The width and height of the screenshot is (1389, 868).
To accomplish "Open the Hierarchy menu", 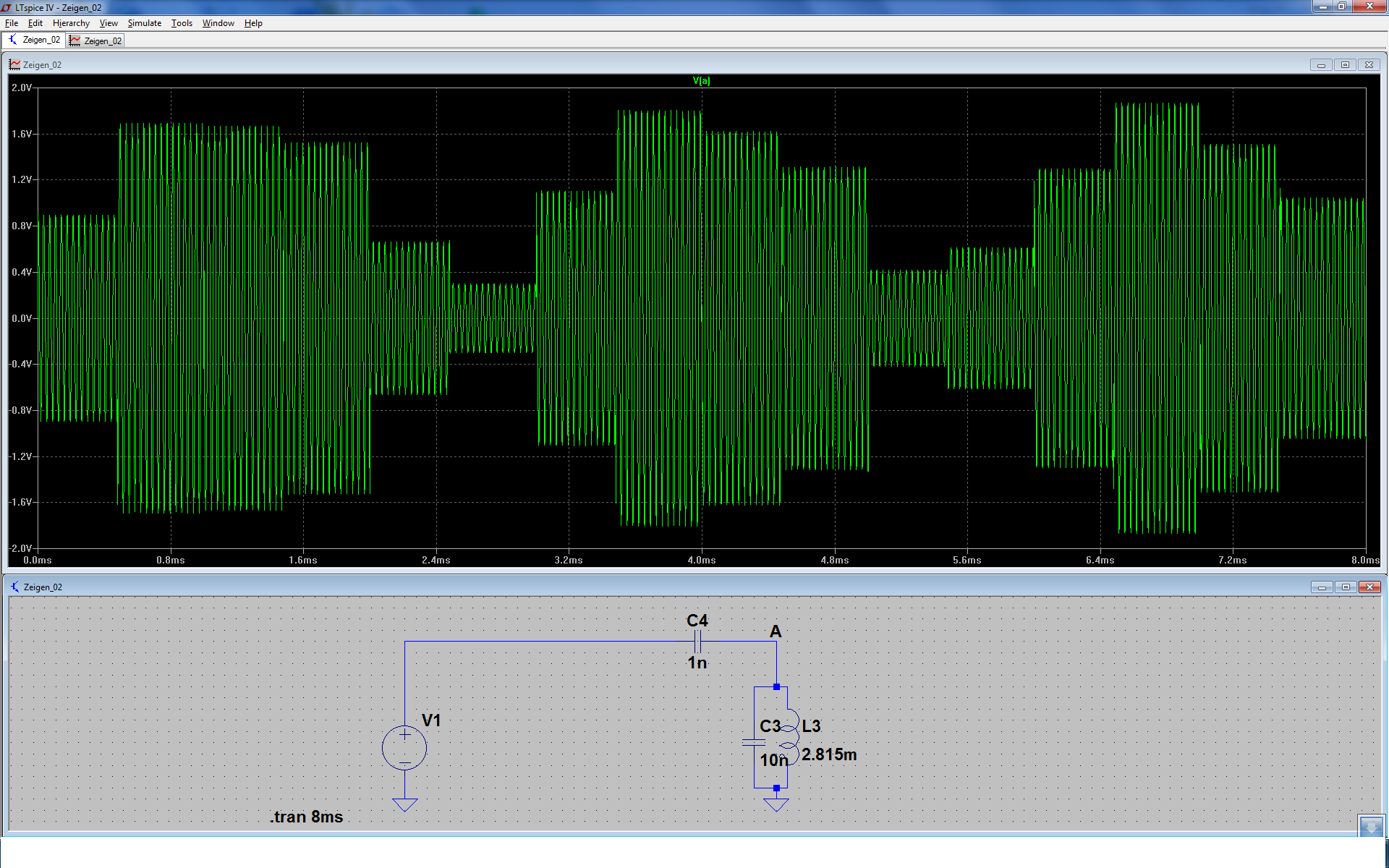I will coord(71,23).
